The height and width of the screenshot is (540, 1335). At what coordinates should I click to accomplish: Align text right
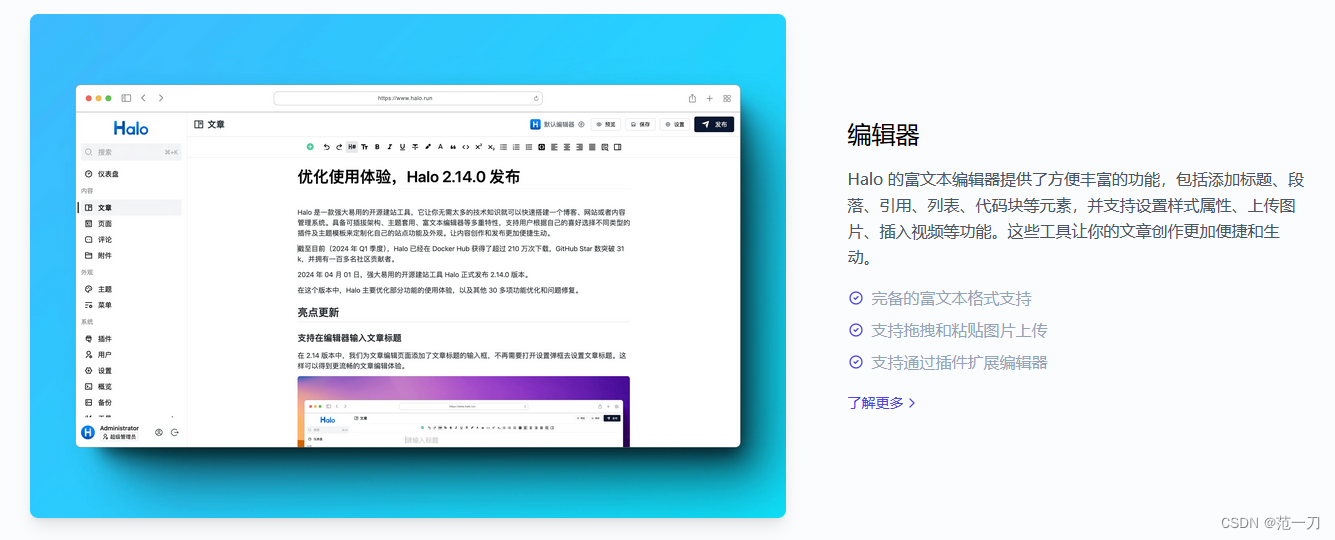[x=579, y=147]
